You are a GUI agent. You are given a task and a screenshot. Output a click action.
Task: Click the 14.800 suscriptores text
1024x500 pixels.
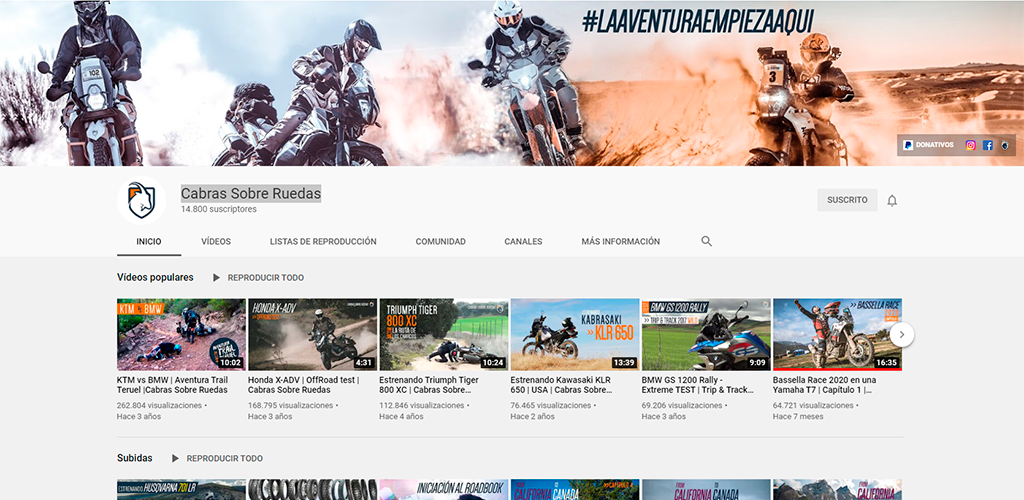click(x=219, y=210)
